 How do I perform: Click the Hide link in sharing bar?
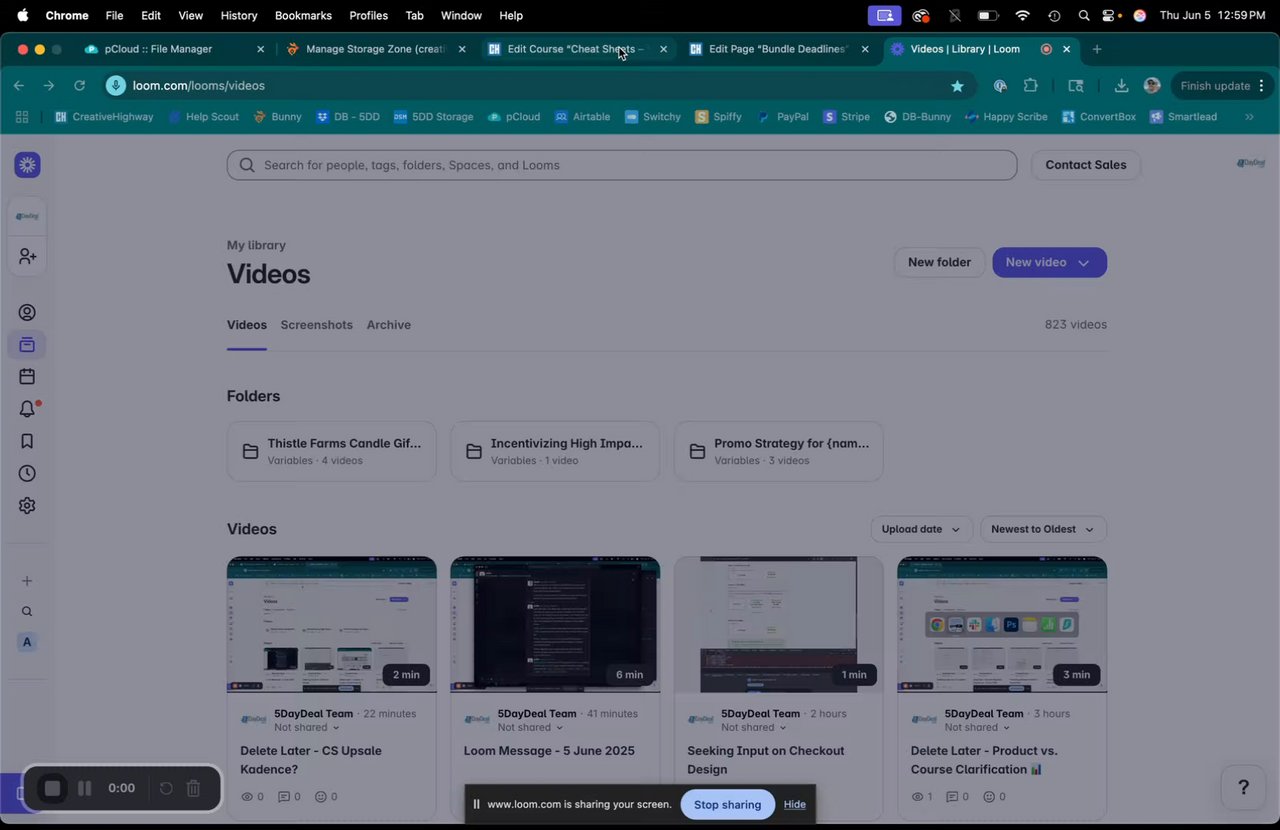tap(794, 804)
